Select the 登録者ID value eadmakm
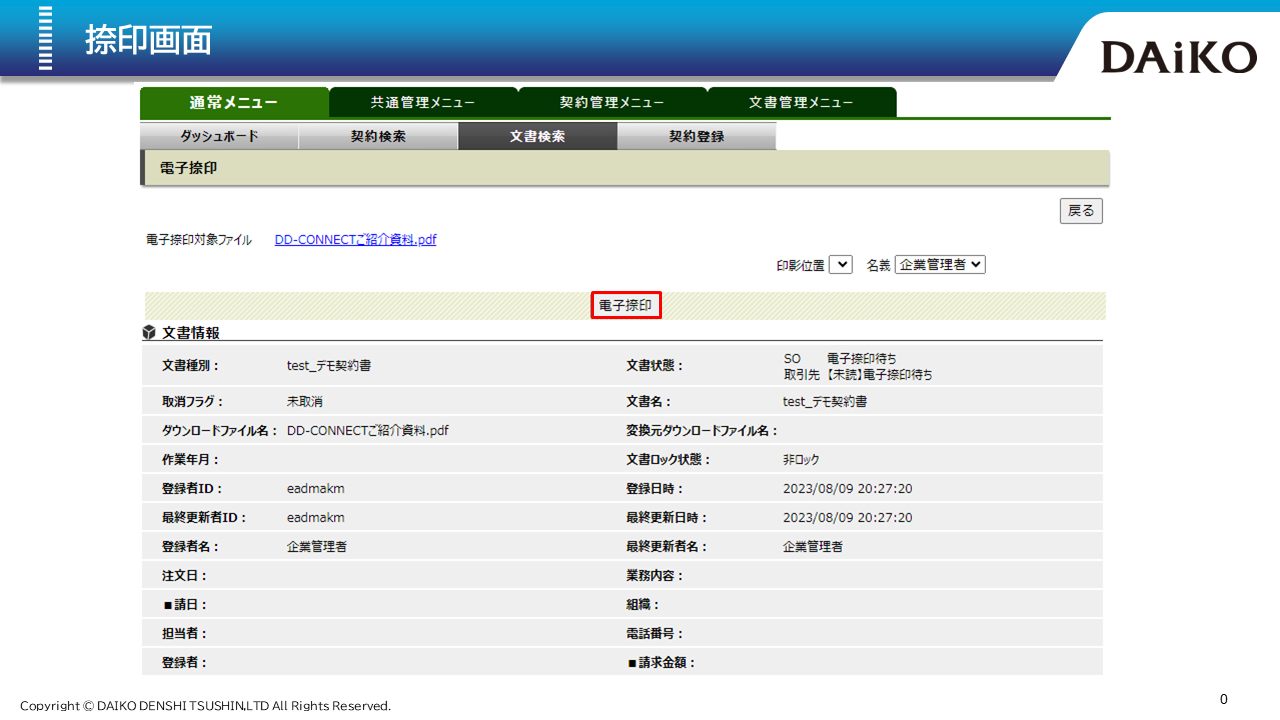1280x720 pixels. pos(316,489)
